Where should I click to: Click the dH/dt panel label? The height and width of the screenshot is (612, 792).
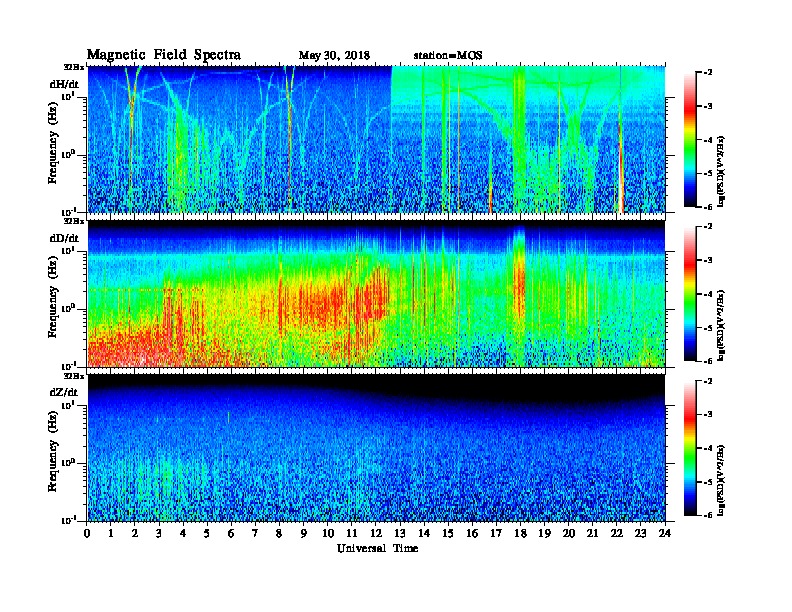64,84
